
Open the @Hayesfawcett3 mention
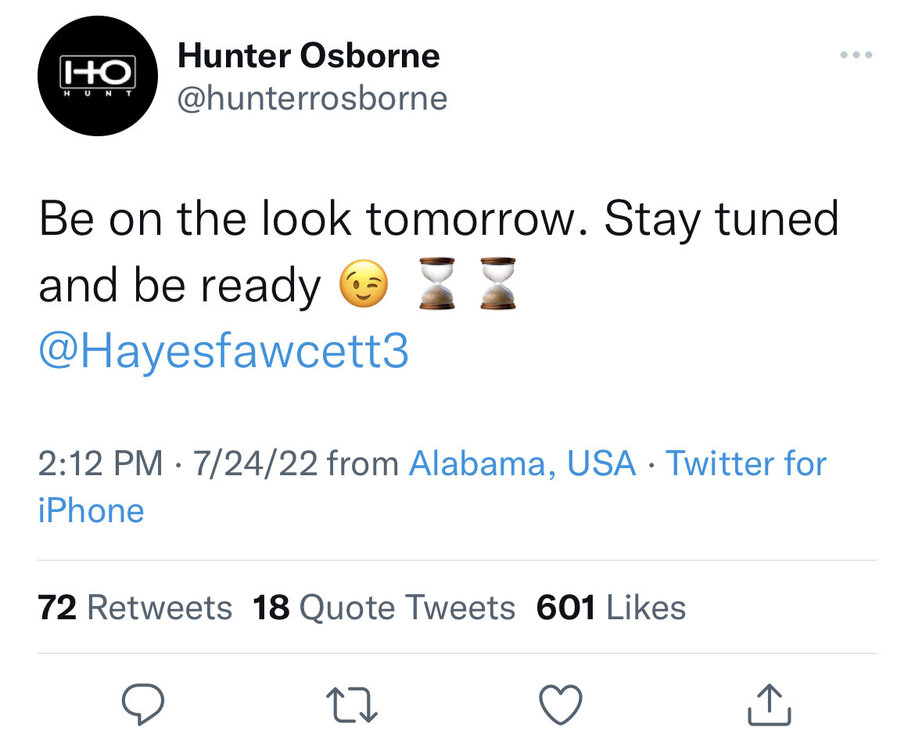224,352
